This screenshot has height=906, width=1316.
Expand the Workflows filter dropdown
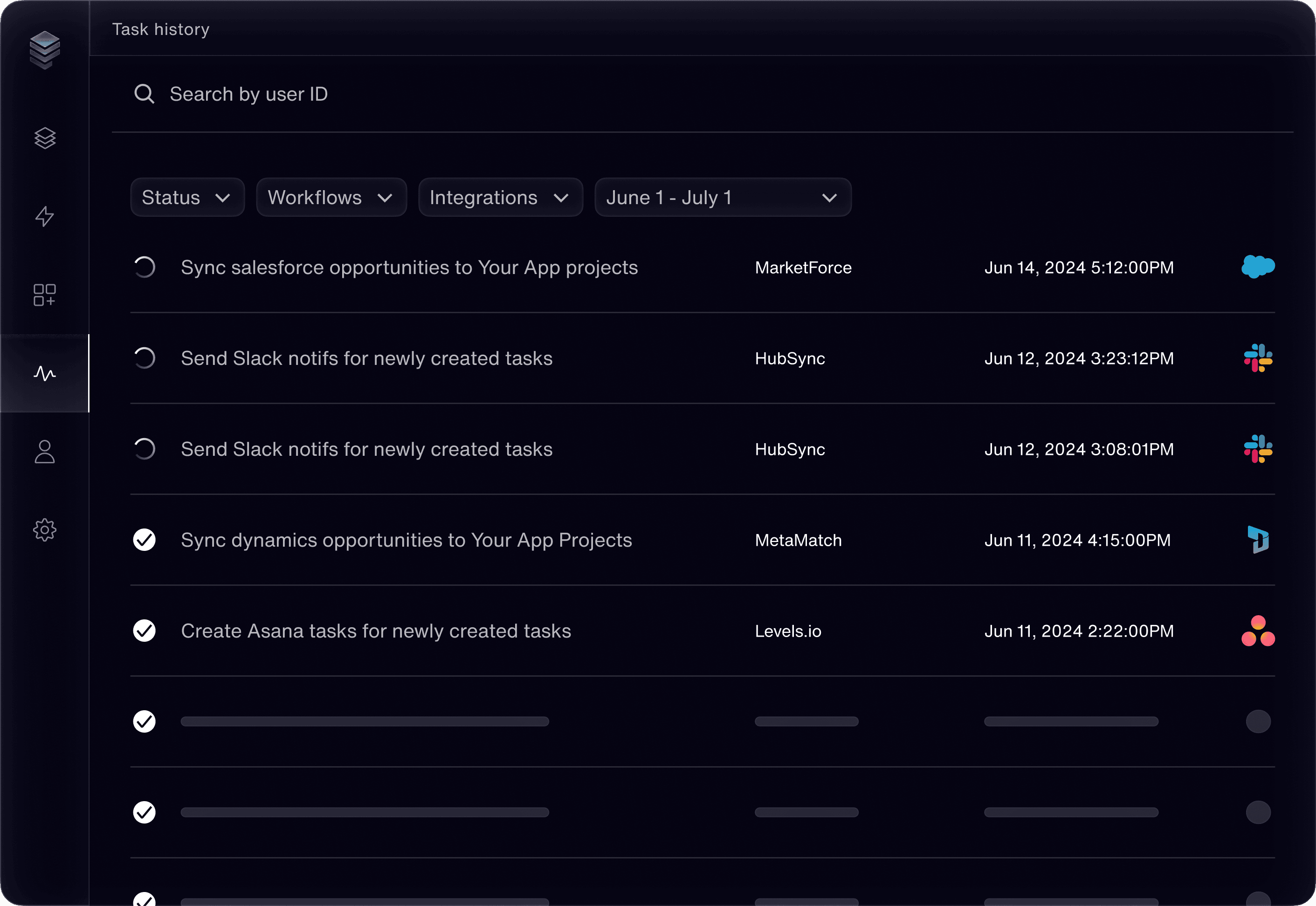[x=331, y=198]
